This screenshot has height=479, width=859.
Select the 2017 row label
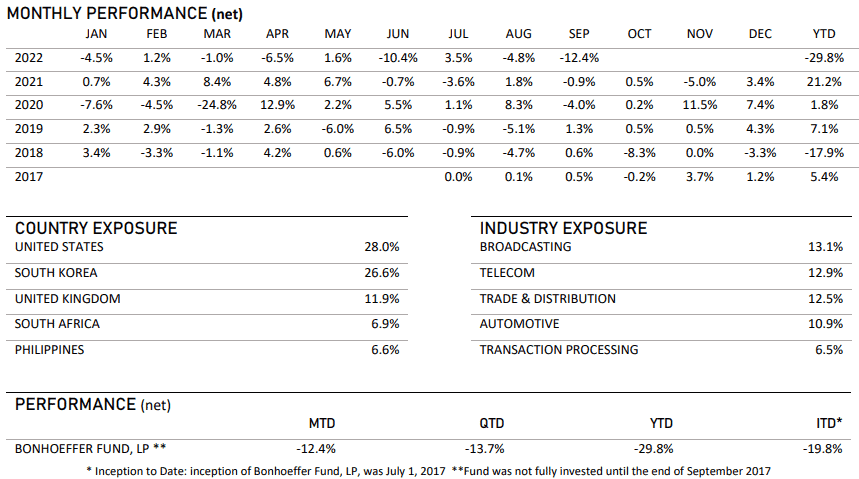click(x=30, y=177)
